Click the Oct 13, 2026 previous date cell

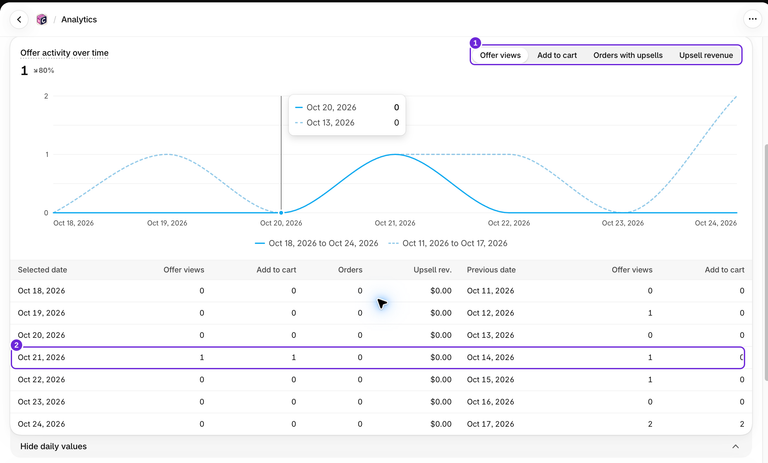click(490, 335)
